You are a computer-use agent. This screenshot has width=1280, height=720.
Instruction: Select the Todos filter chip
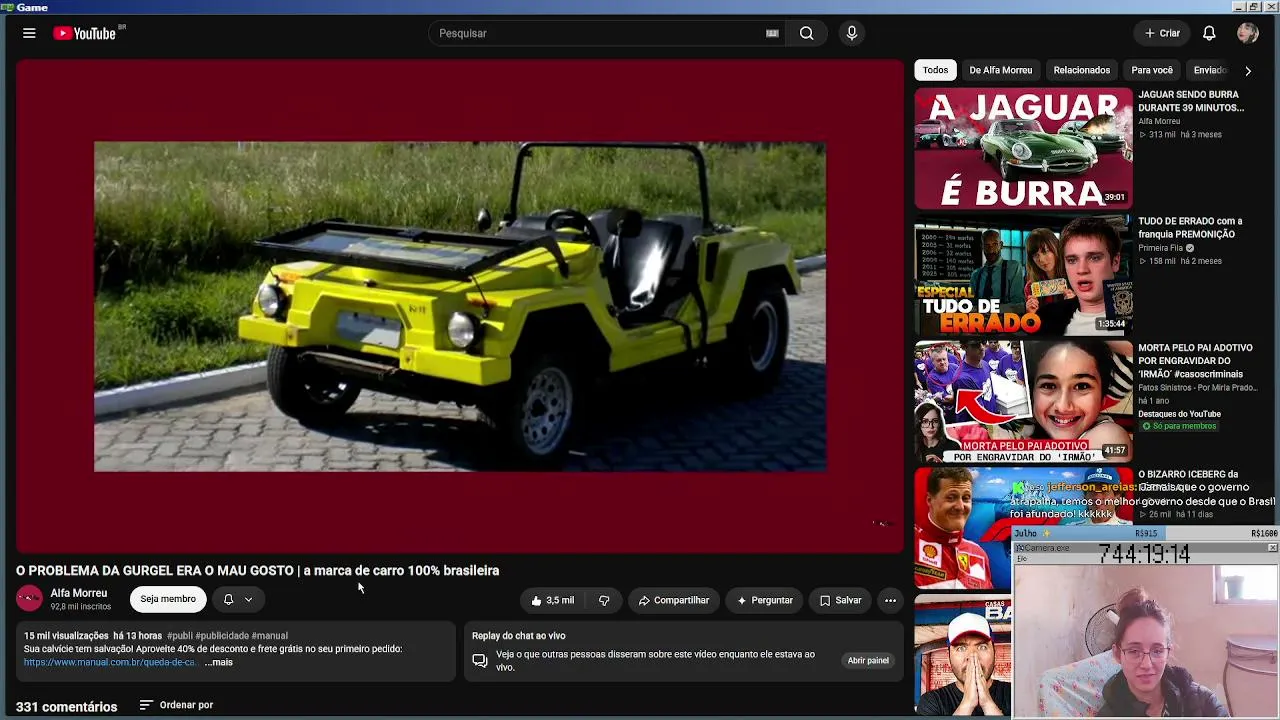click(935, 70)
